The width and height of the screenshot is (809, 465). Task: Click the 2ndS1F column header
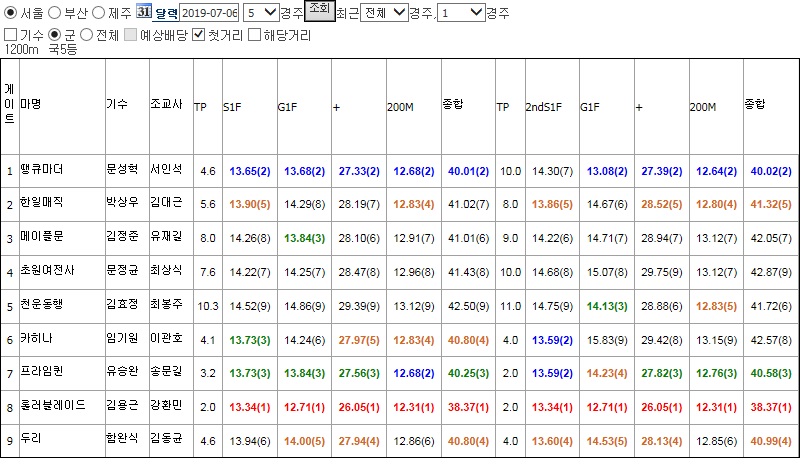coord(543,107)
